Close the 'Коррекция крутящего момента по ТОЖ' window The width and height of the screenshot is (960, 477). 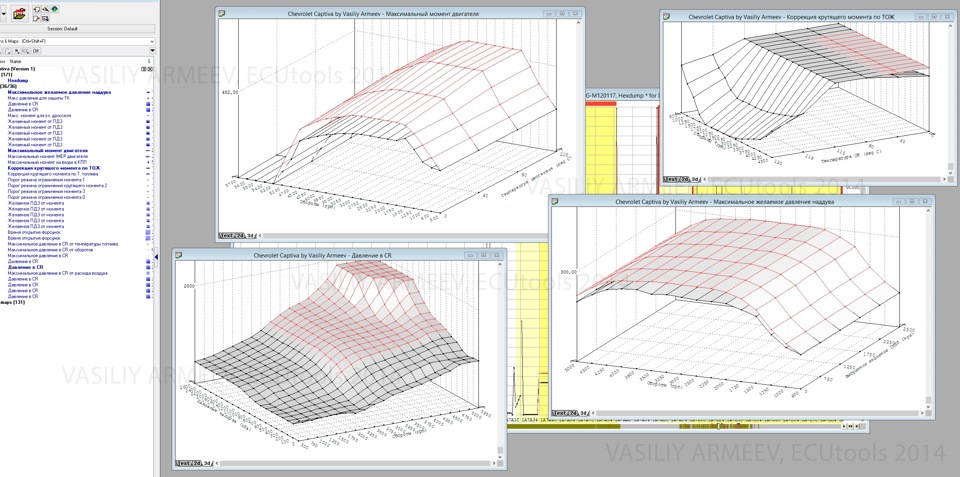point(946,17)
